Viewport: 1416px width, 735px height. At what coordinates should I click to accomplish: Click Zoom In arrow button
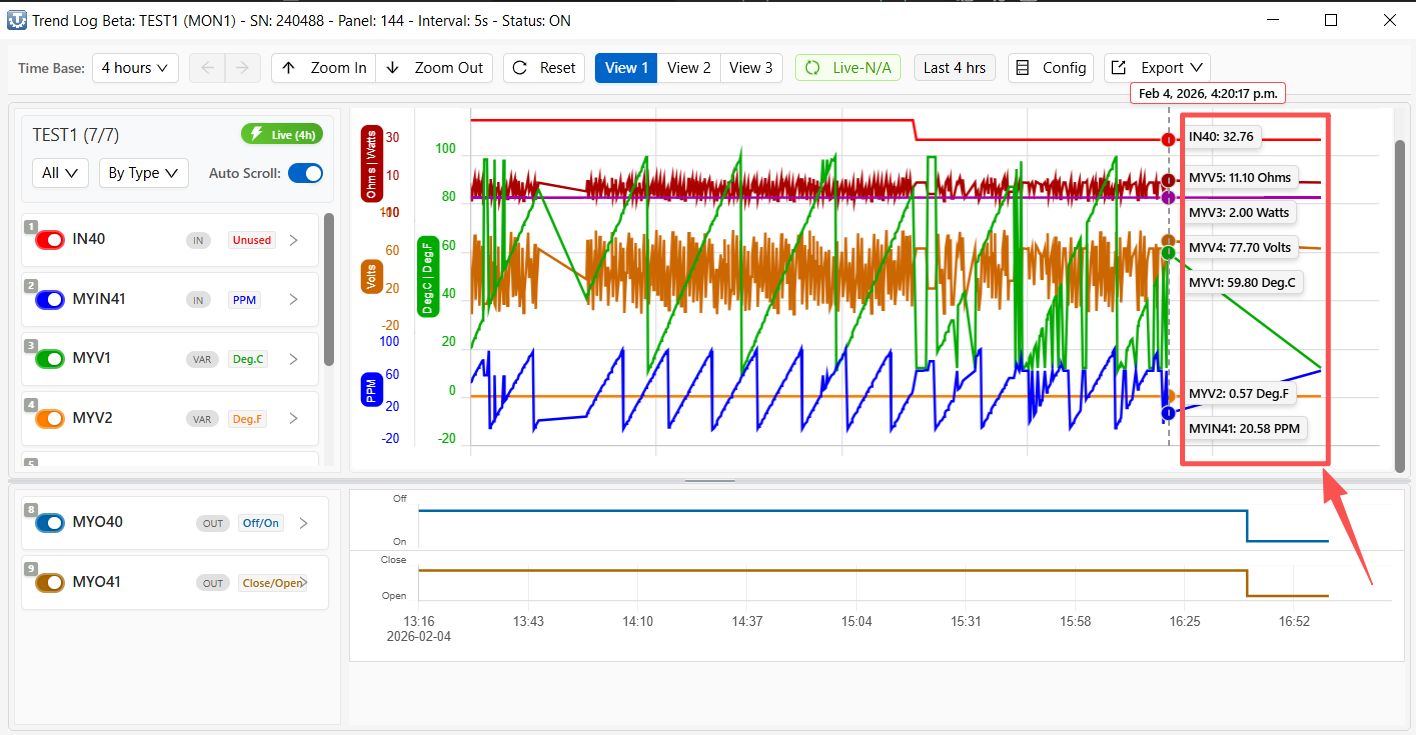point(323,68)
